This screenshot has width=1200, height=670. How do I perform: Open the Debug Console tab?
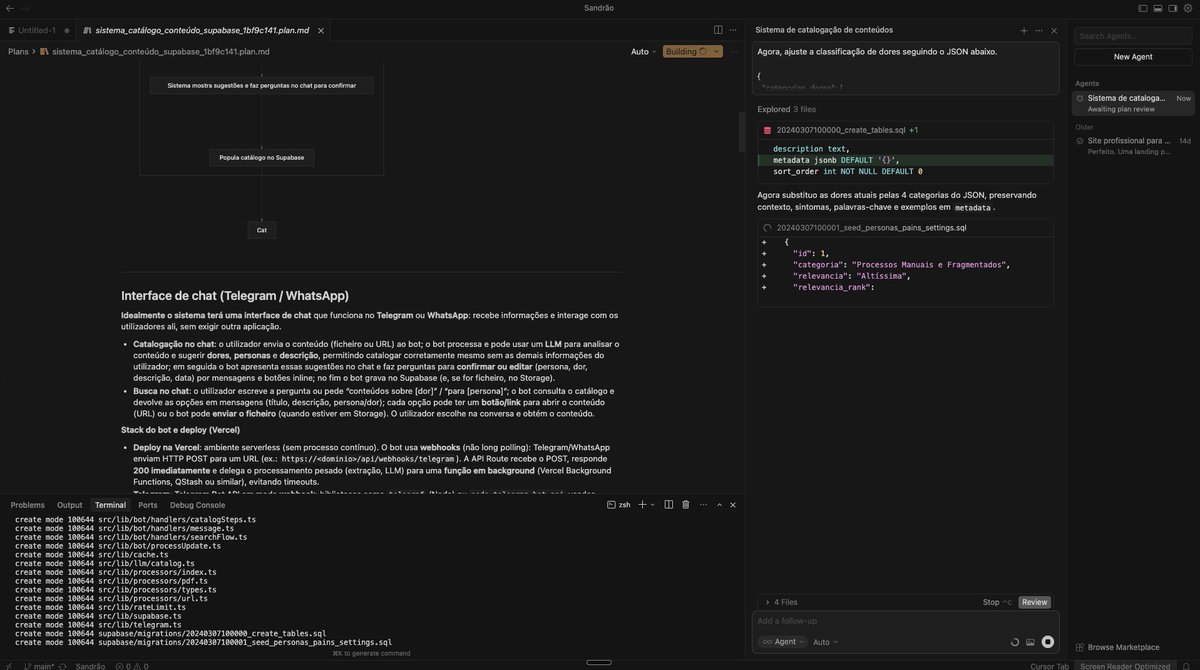(x=197, y=505)
